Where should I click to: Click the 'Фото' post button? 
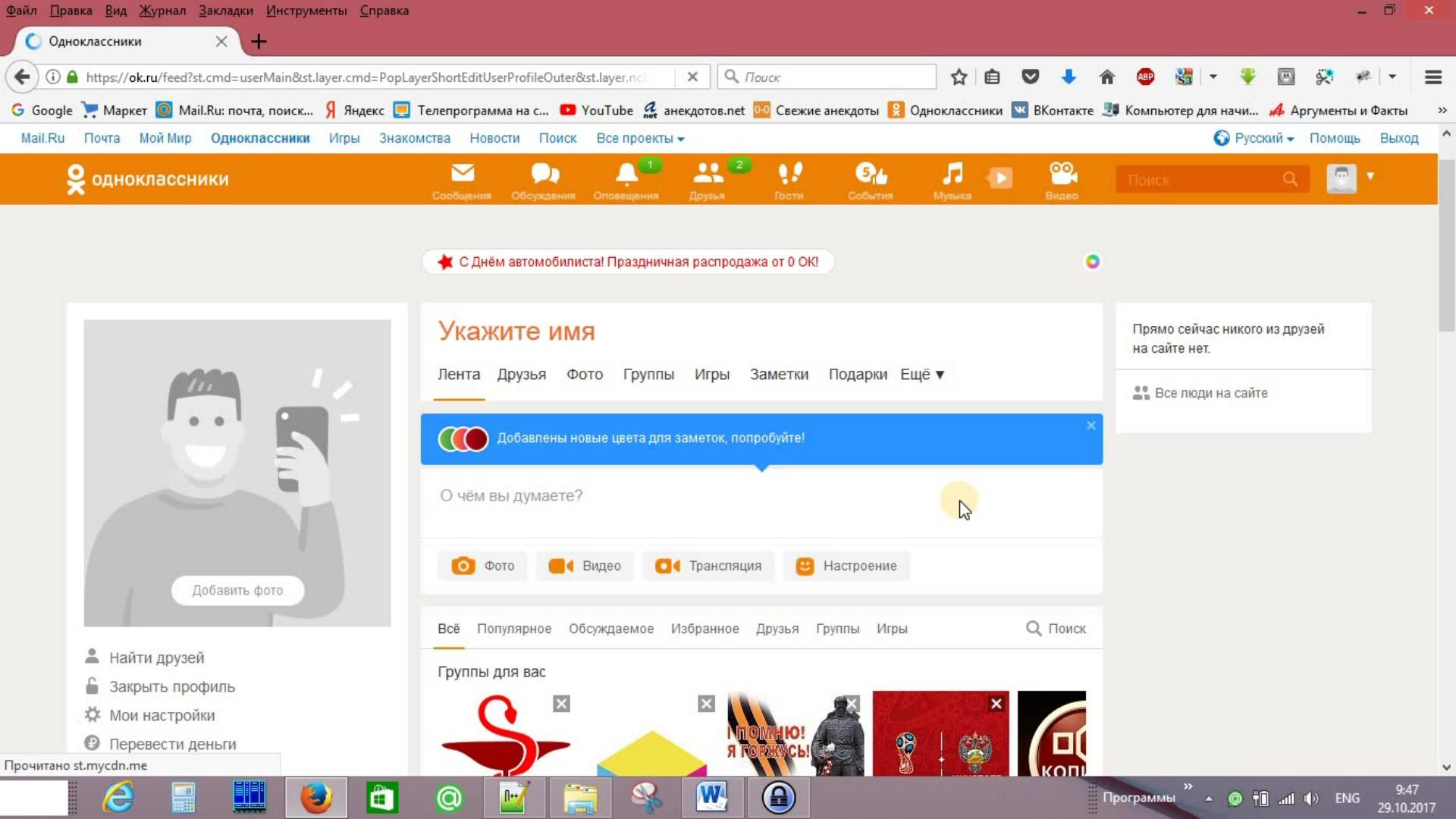[x=482, y=566]
